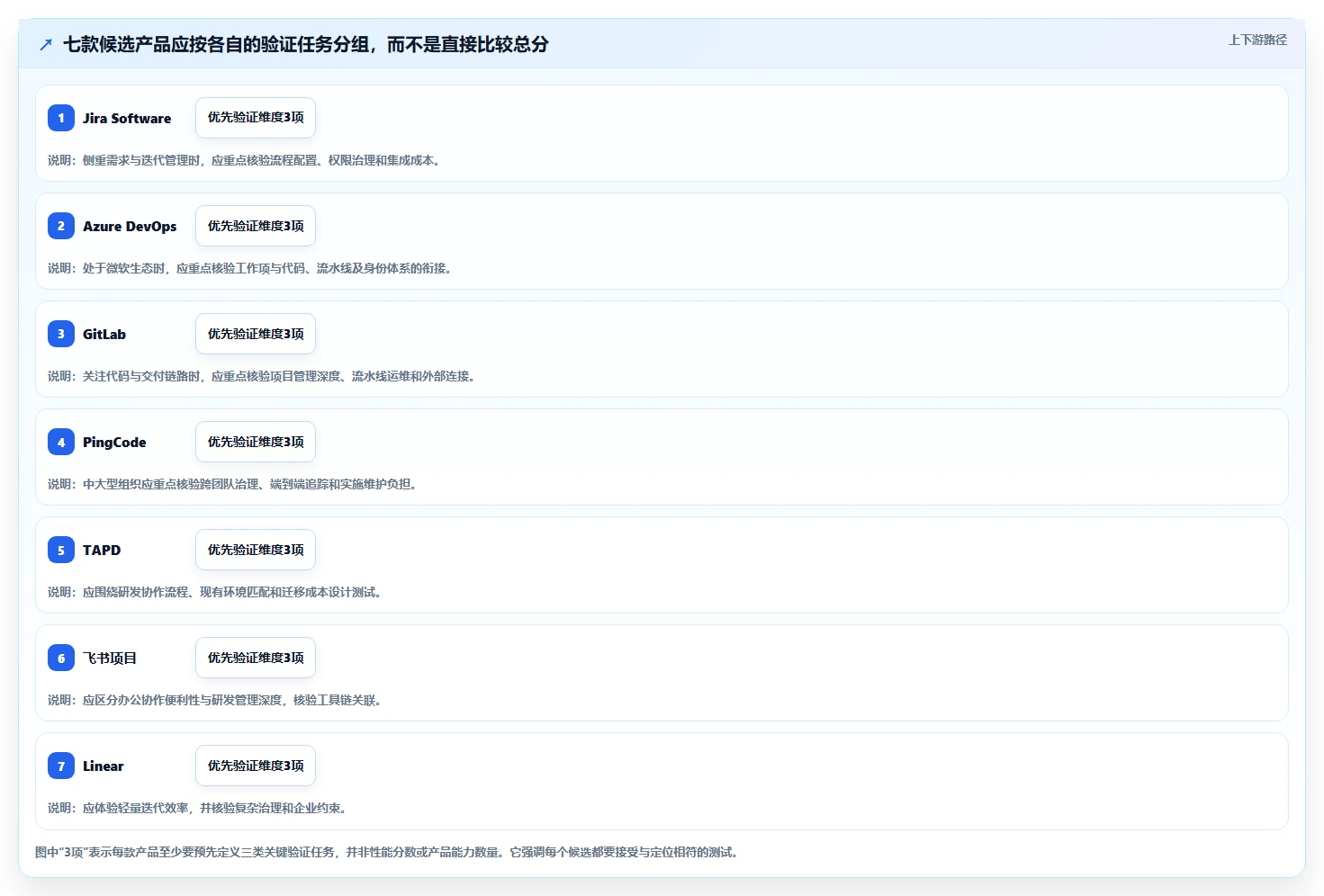Click the 上下游路径 label
This screenshot has width=1324, height=896.
tap(1257, 40)
